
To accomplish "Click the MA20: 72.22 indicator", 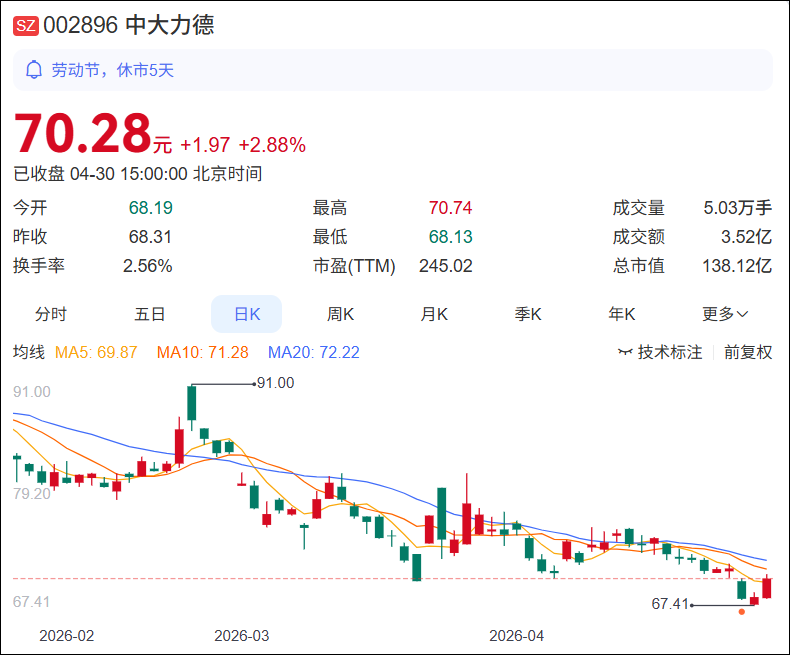I will point(313,352).
